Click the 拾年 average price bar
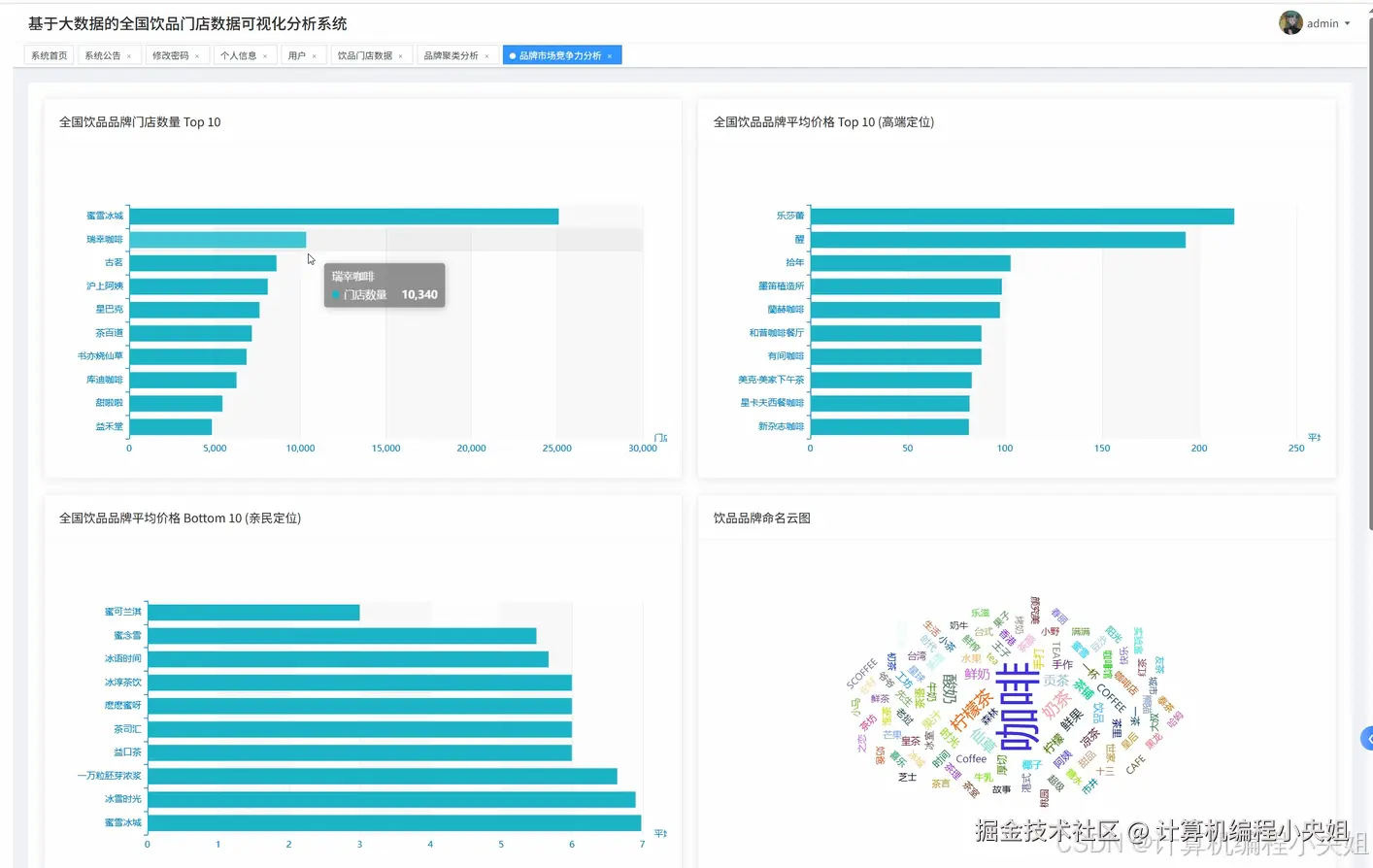Image resolution: width=1373 pixels, height=868 pixels. 911,263
